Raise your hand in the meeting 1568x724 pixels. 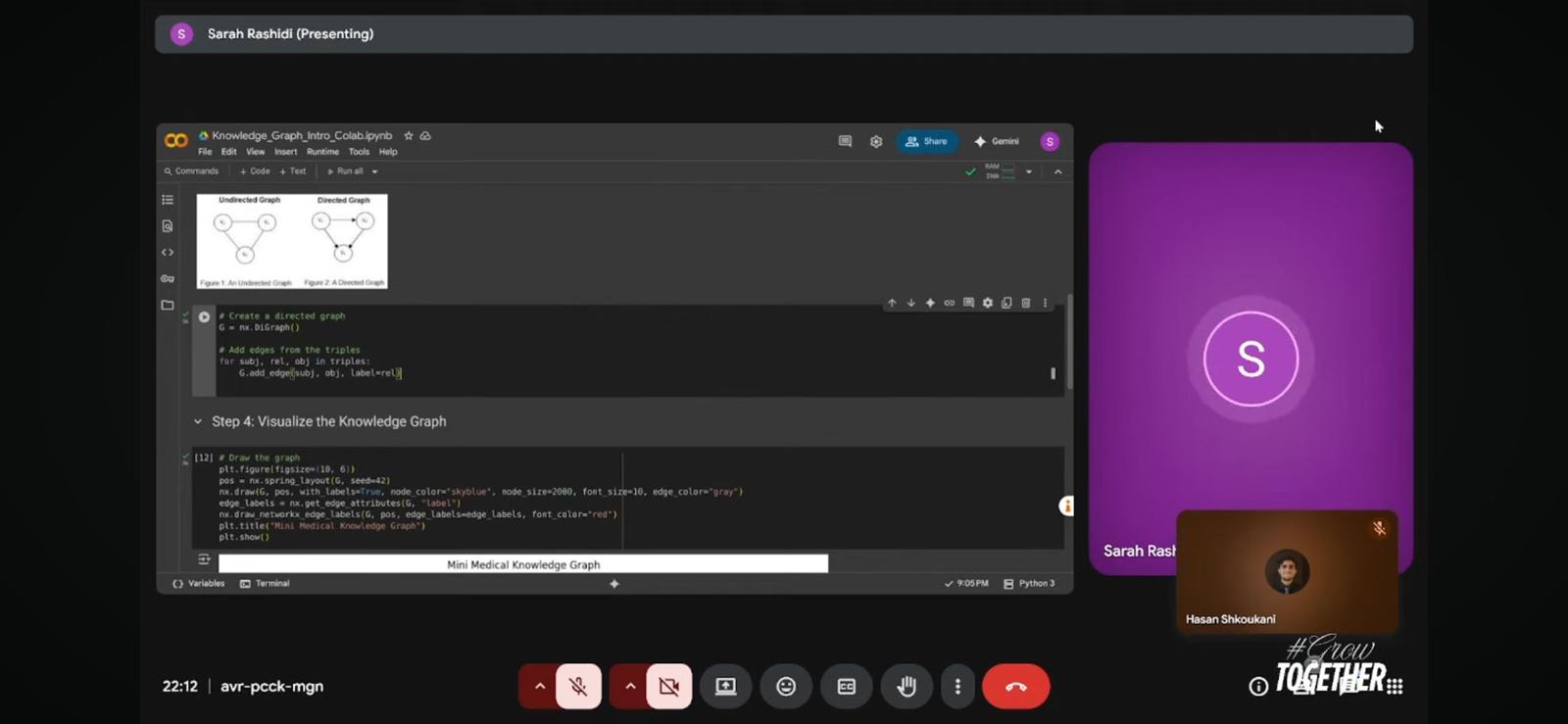[906, 687]
